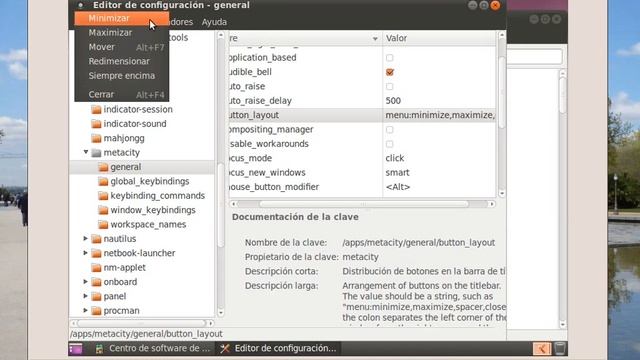This screenshot has height=360, width=640.
Task: Click Editor de configuración taskbar button
Action: [x=278, y=349]
